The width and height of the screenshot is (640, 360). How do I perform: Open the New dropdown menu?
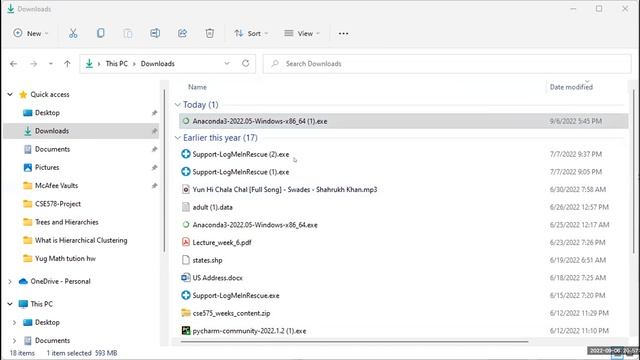[31, 33]
